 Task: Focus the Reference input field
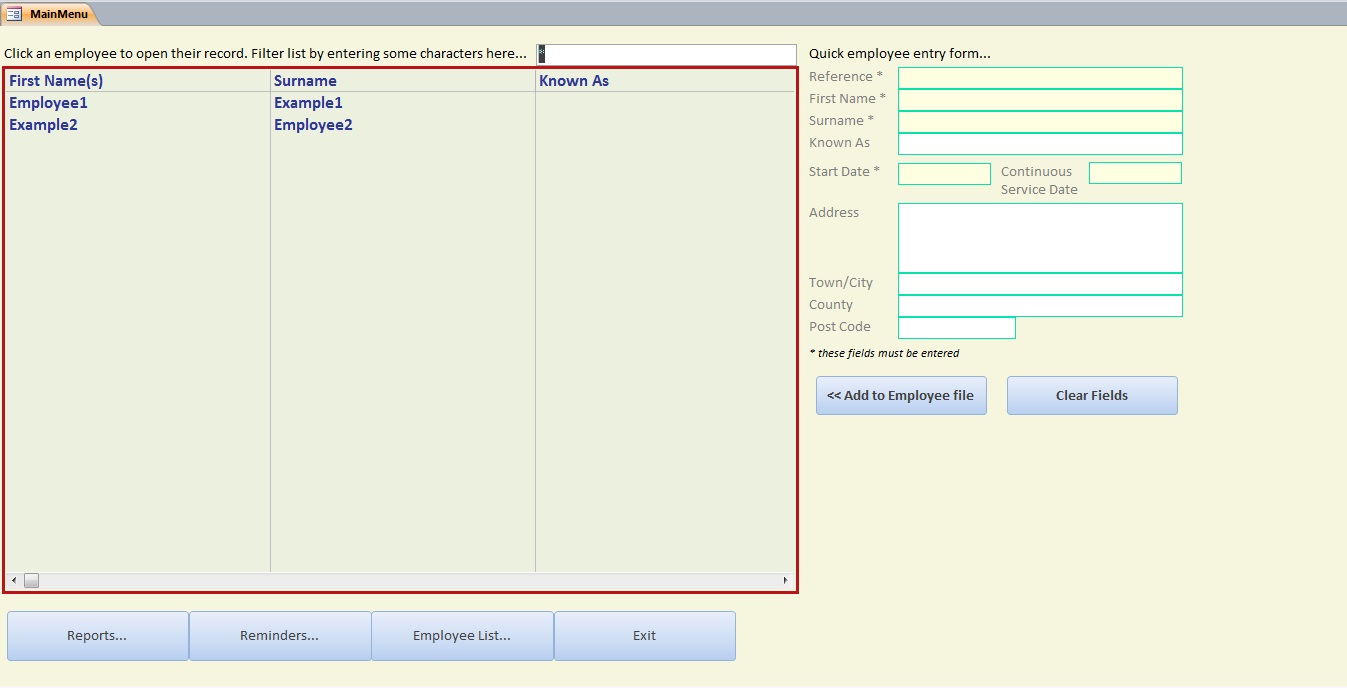click(x=1040, y=78)
